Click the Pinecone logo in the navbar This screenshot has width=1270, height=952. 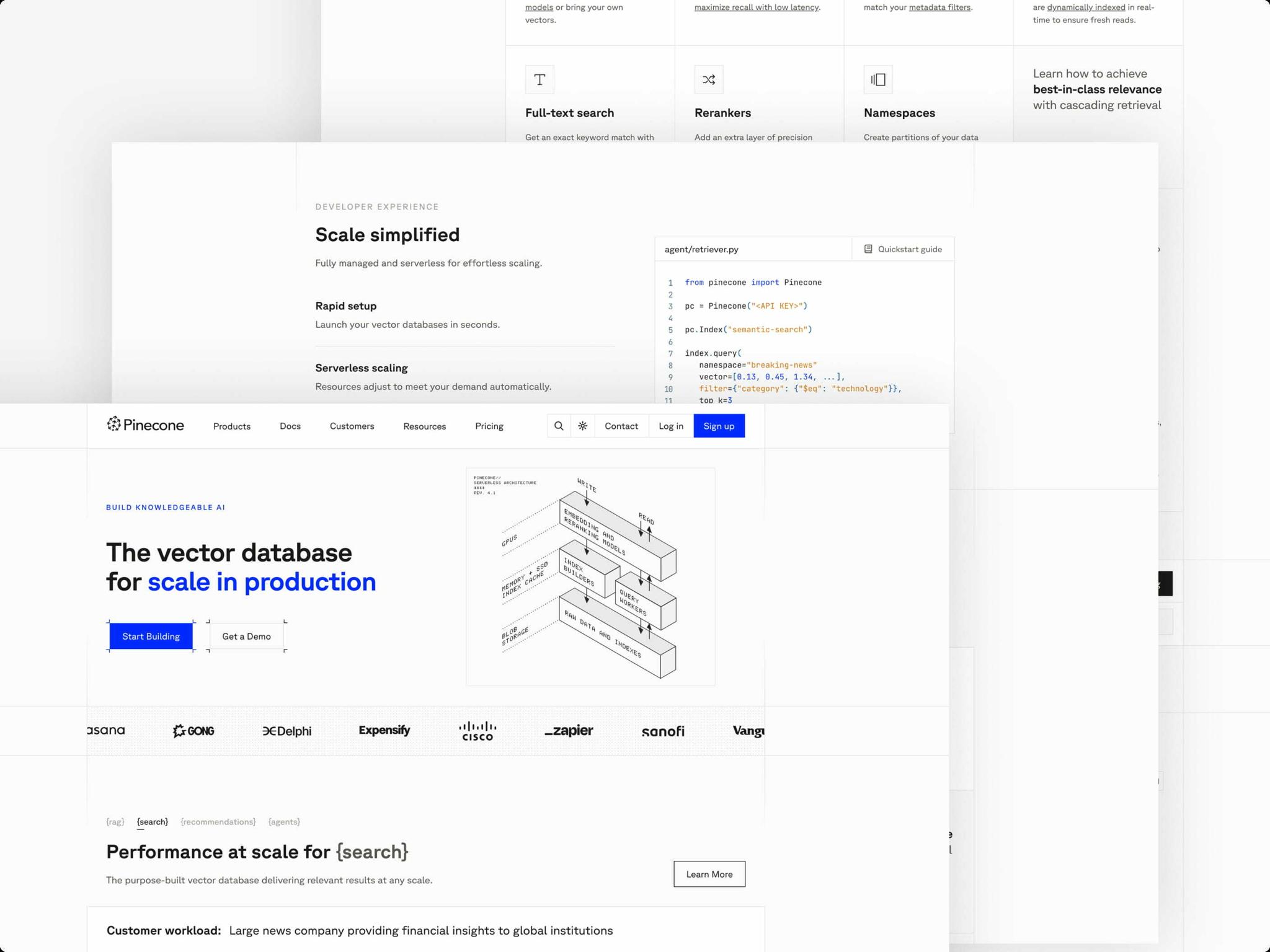145,425
